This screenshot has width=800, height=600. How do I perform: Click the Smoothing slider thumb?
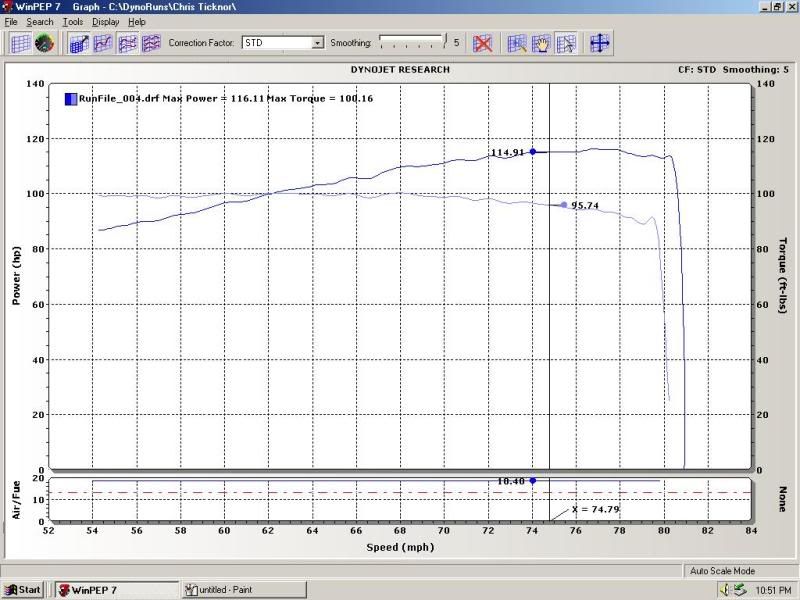[x=445, y=41]
